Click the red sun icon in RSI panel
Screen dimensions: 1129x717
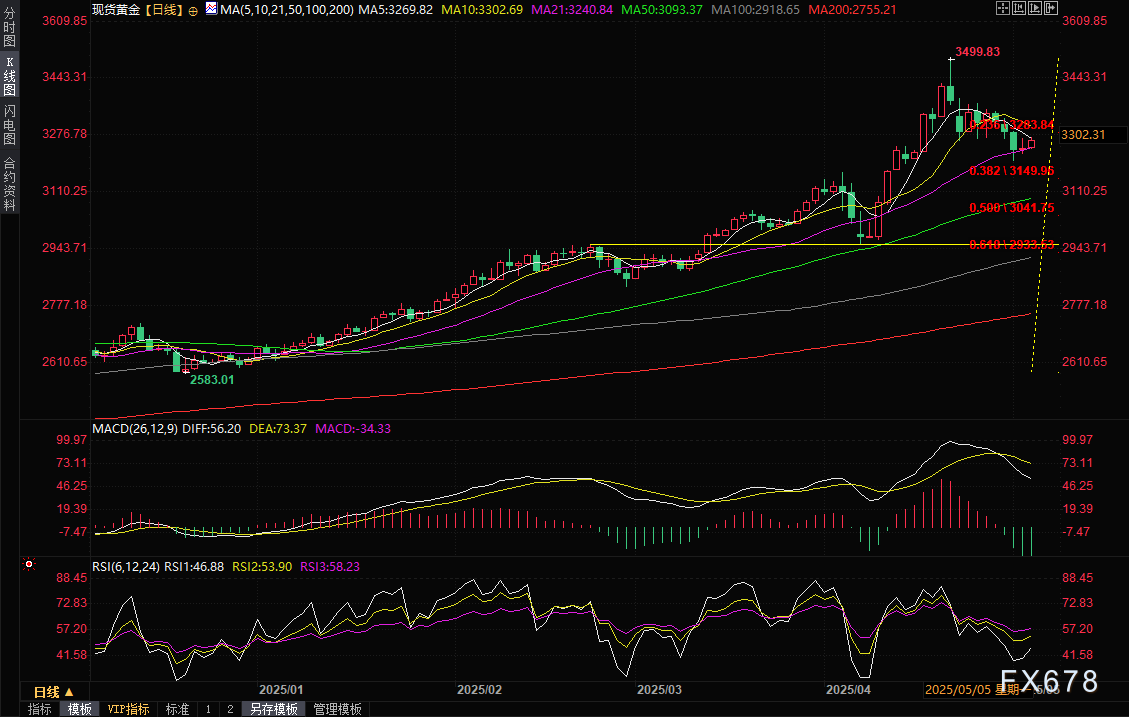[x=29, y=565]
